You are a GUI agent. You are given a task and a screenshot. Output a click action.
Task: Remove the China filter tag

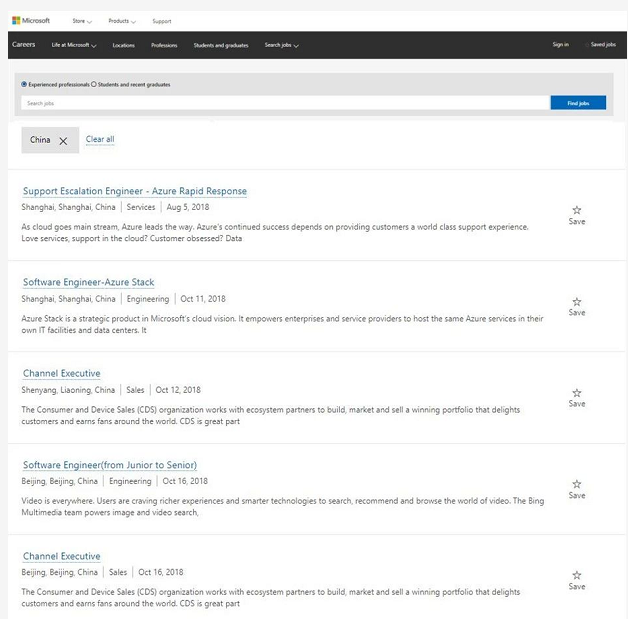tap(63, 141)
